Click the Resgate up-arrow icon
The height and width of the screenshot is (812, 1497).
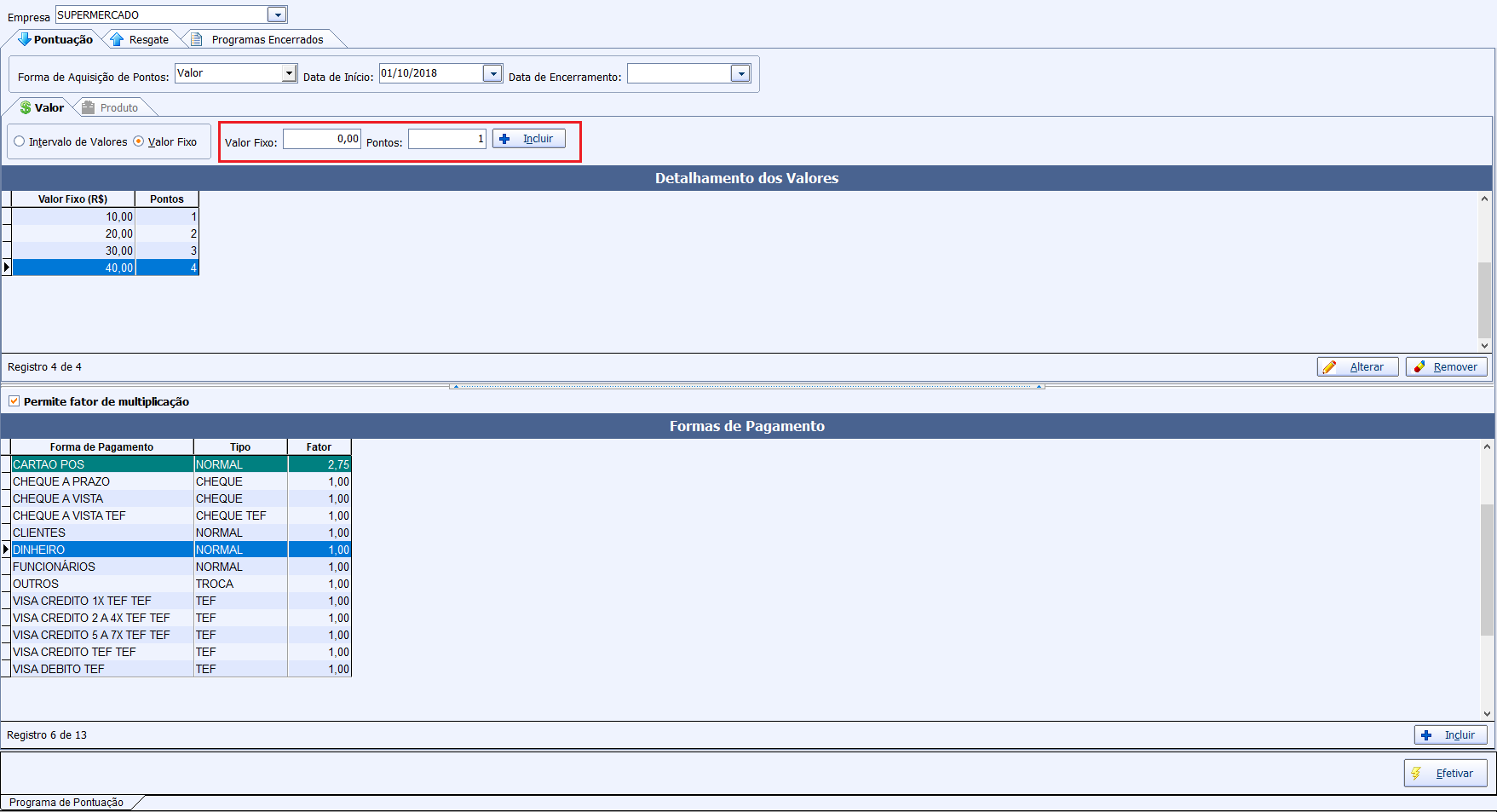[117, 39]
